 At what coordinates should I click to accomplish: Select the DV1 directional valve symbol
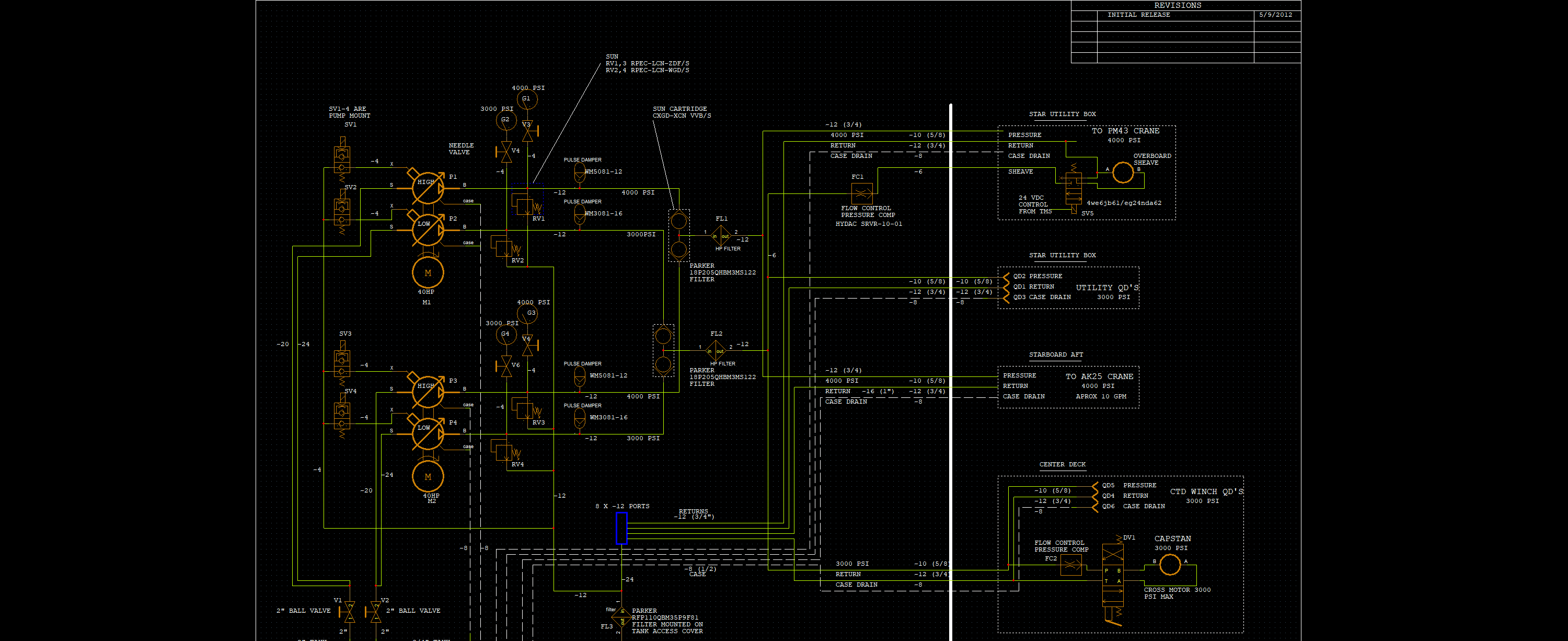pyautogui.click(x=1113, y=580)
